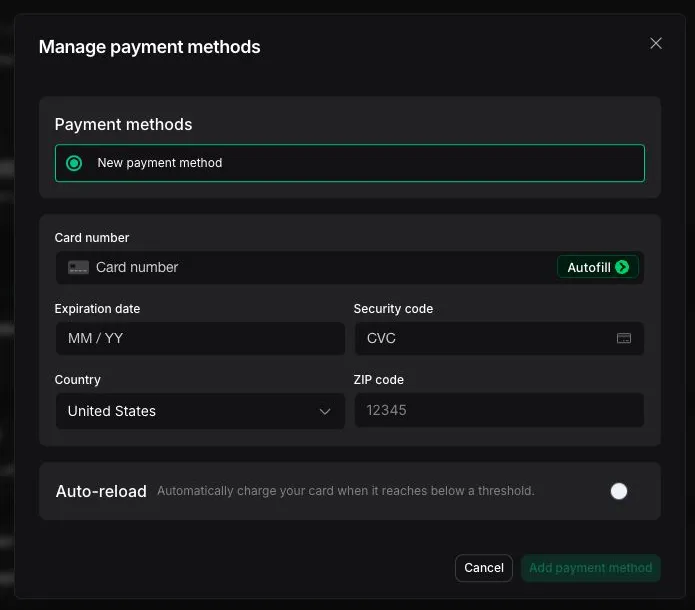Enable the Auto-reload toggle
695x610 pixels.
[618, 491]
